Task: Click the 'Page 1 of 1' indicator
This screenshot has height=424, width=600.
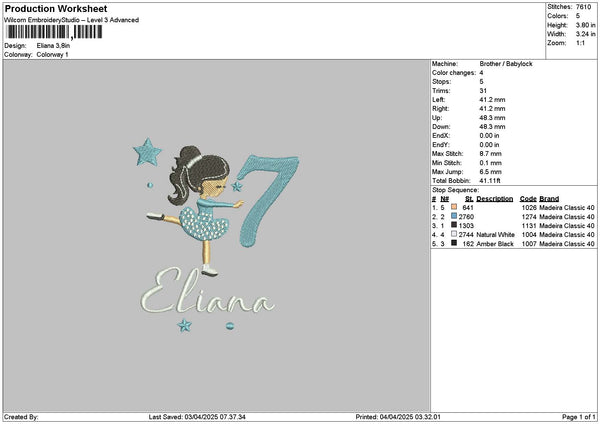Action: pyautogui.click(x=579, y=417)
